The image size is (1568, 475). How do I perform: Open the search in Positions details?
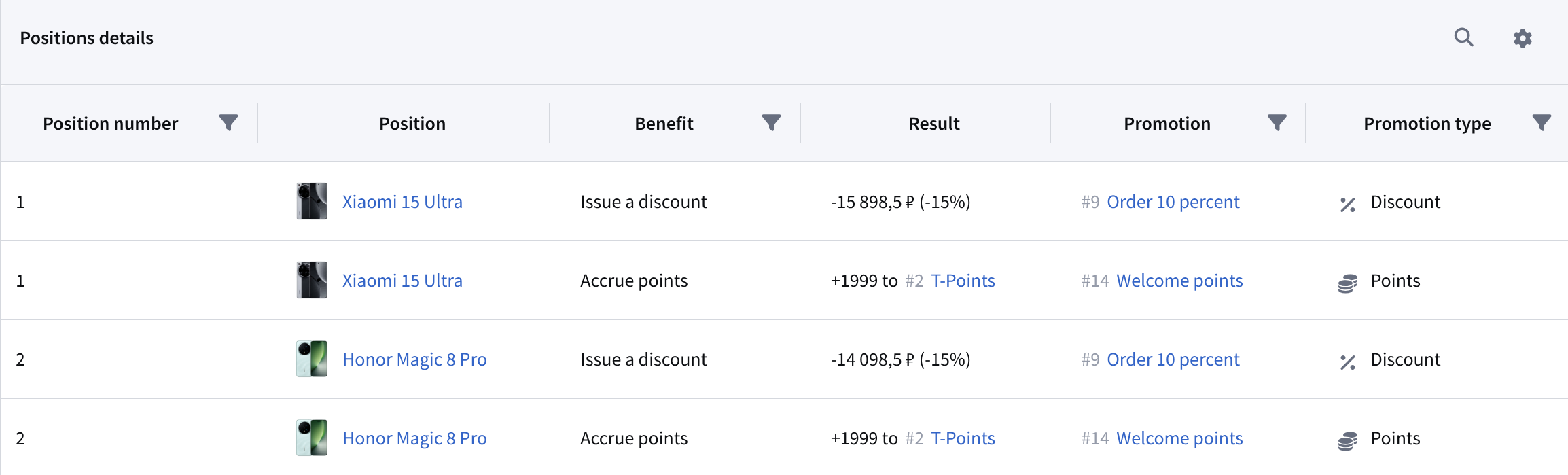click(x=1463, y=37)
